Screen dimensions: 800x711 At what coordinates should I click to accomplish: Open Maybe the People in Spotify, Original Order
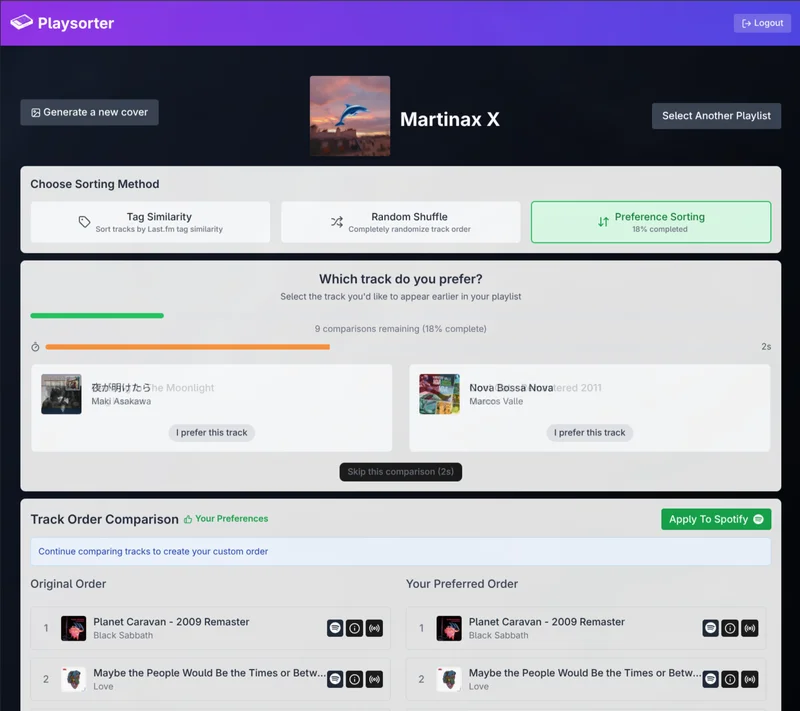coord(335,679)
